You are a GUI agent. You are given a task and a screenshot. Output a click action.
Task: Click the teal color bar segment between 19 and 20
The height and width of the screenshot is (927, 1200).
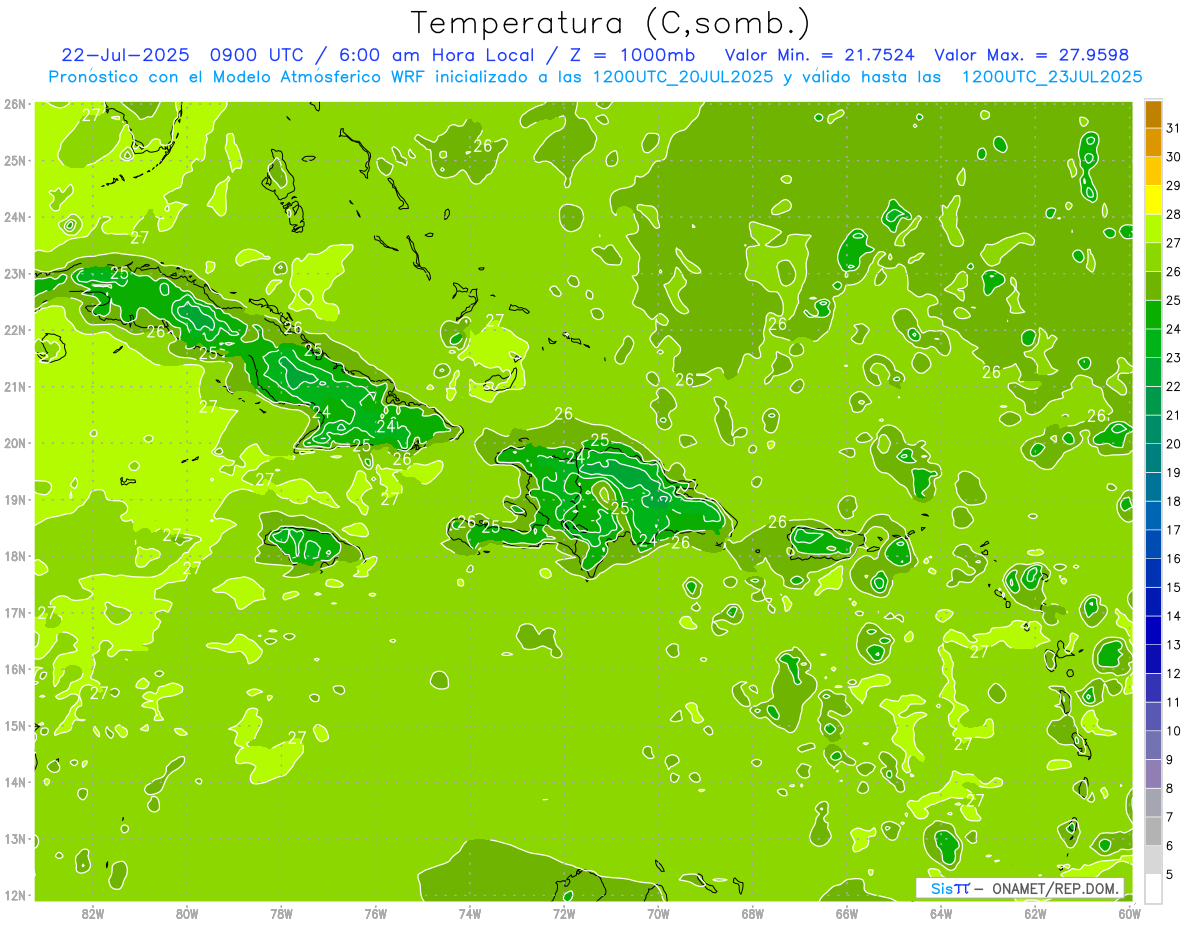[1153, 458]
